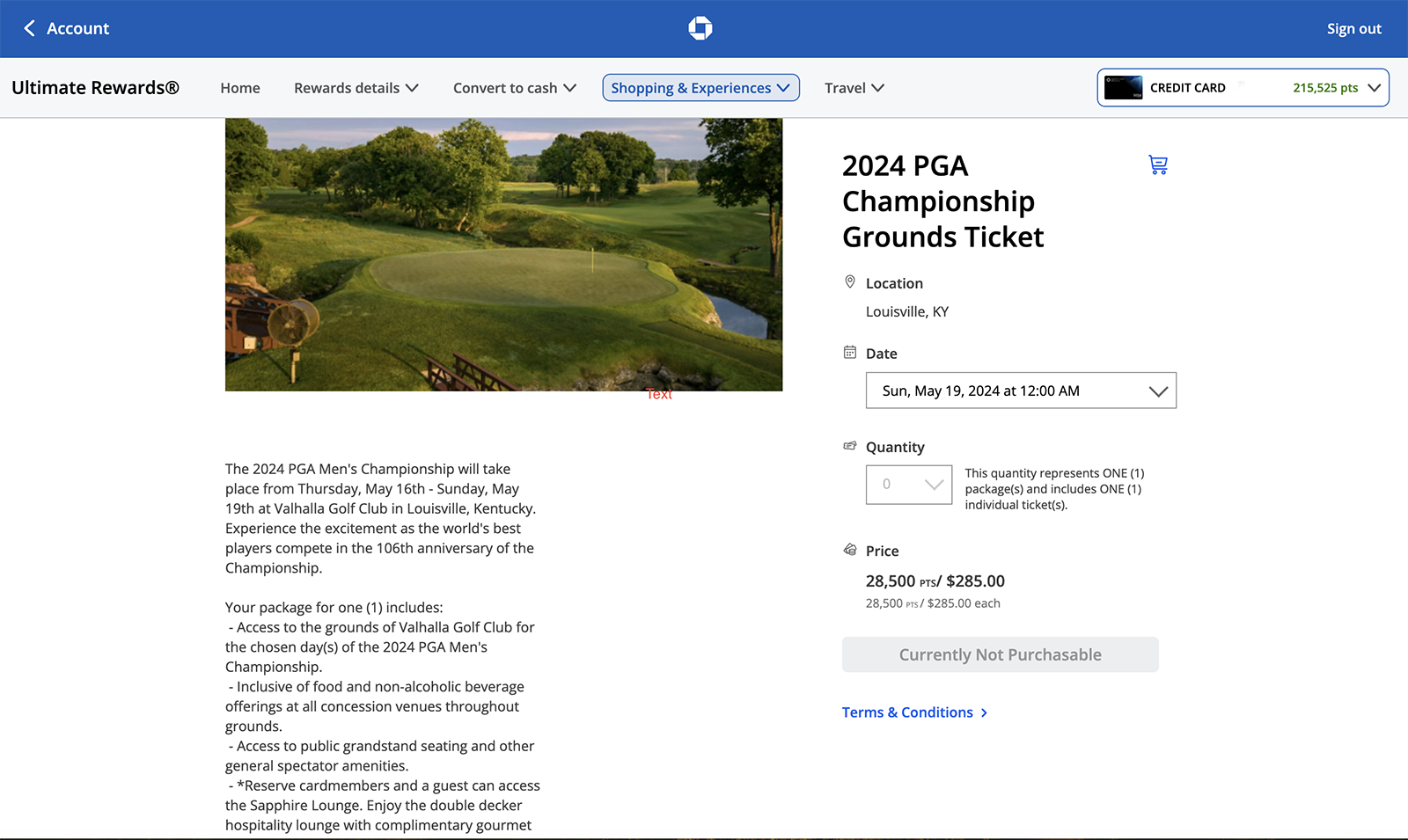Click the calendar icon beside Date

point(850,352)
